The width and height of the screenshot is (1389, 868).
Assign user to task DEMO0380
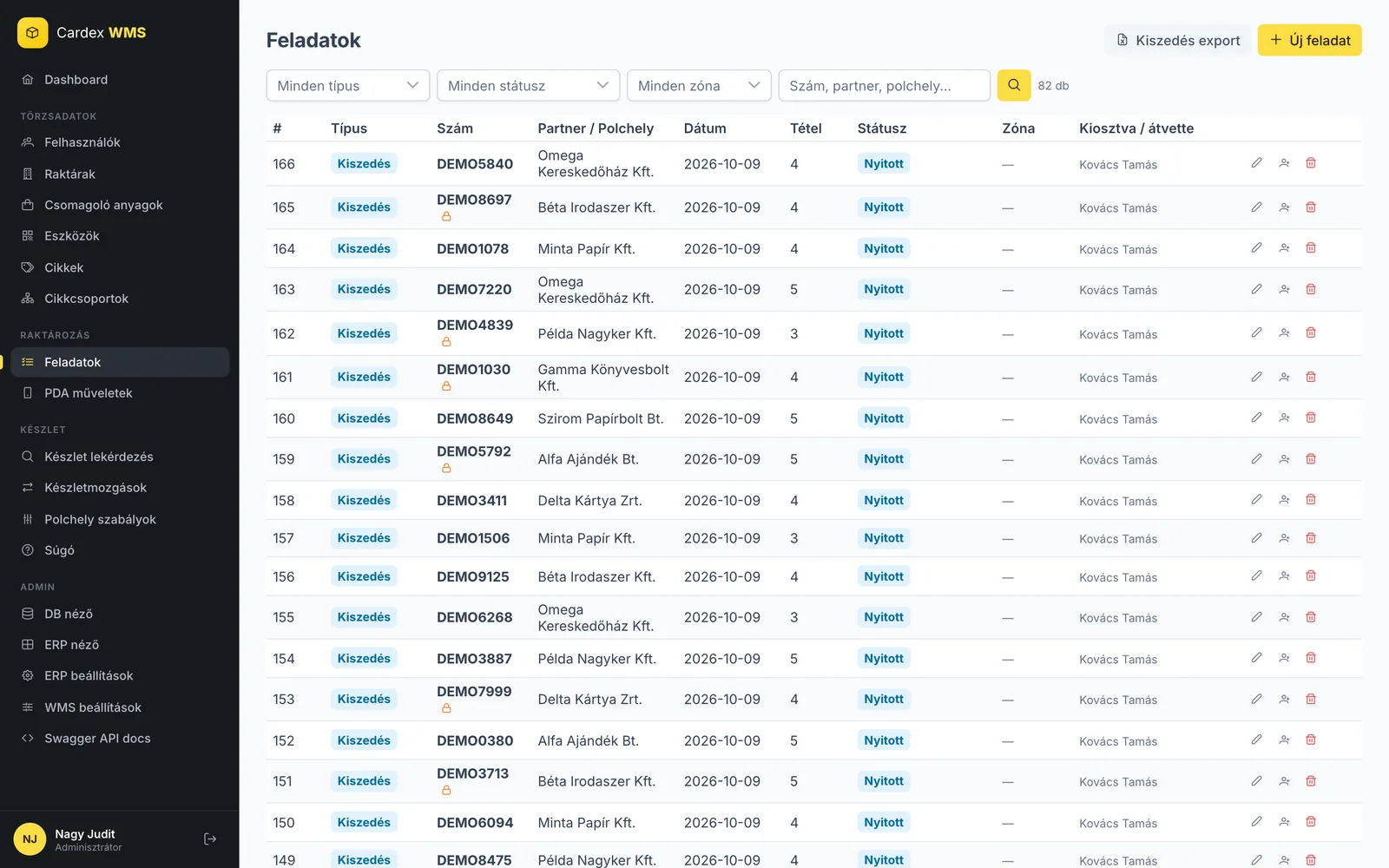click(1284, 740)
